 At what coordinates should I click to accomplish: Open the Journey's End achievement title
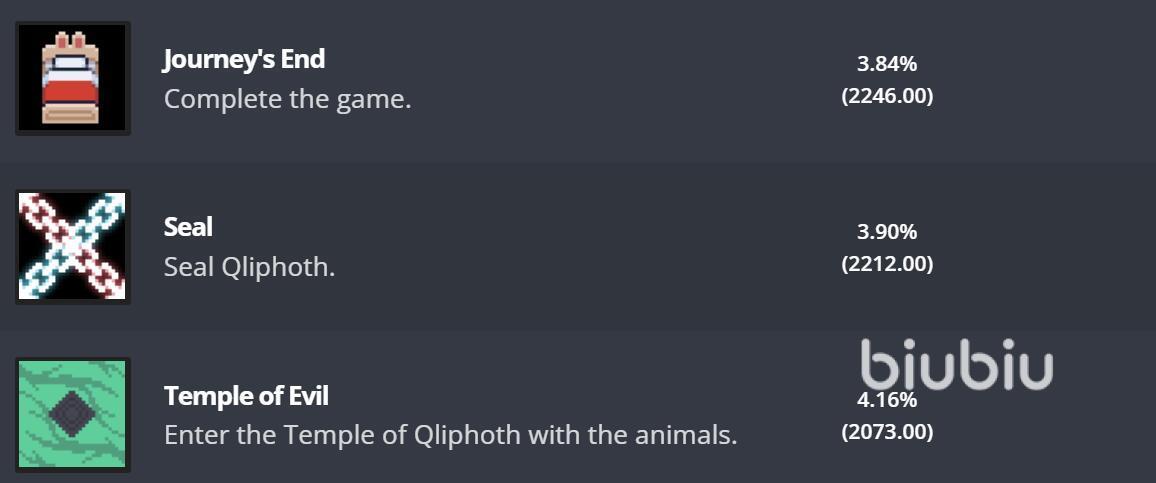pos(244,59)
